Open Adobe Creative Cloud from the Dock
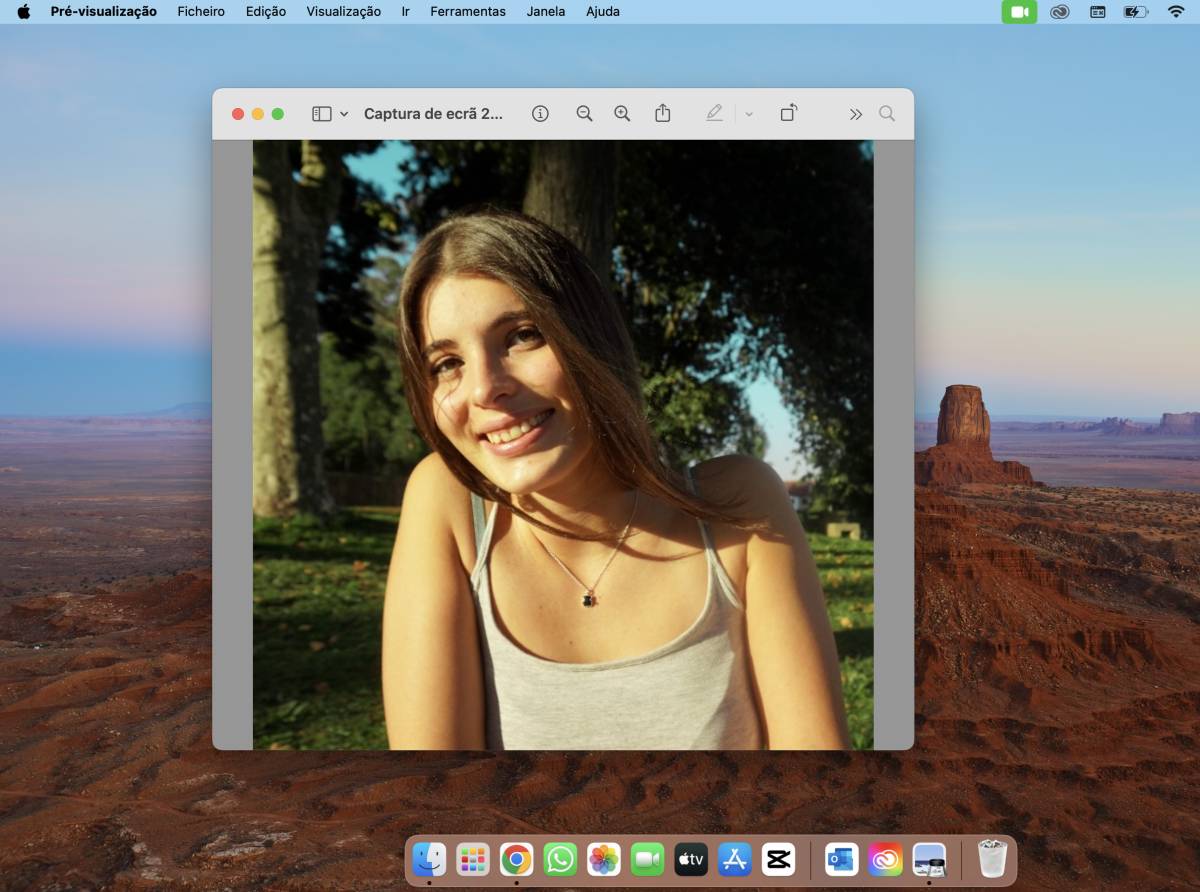 [x=885, y=859]
